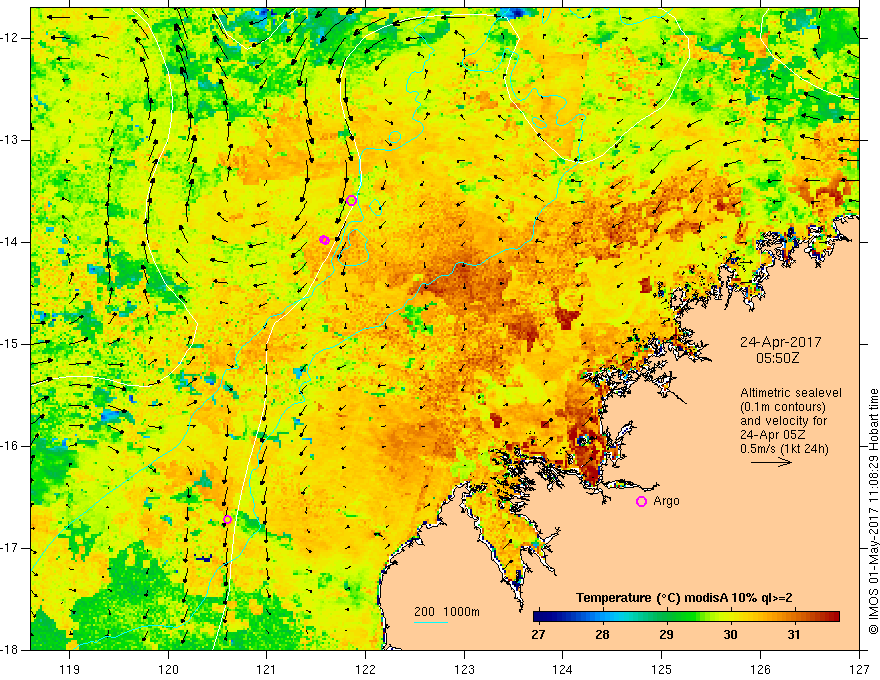Click the 'Temperature (°C) modisA 10% ql>=2' title
Image resolution: width=880 pixels, height=680 pixels.
click(684, 598)
